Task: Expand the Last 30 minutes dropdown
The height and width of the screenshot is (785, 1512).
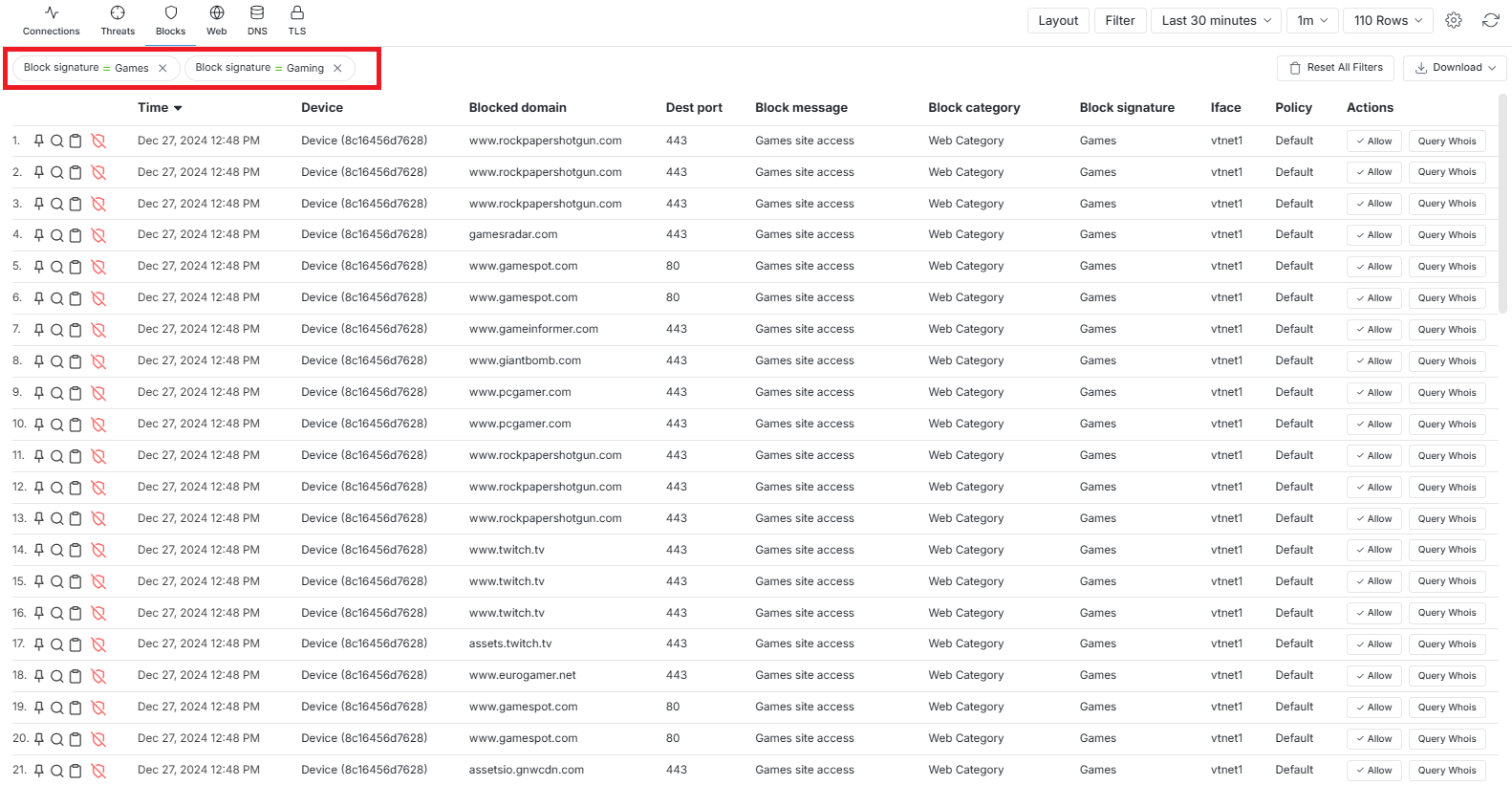Action: (1217, 20)
